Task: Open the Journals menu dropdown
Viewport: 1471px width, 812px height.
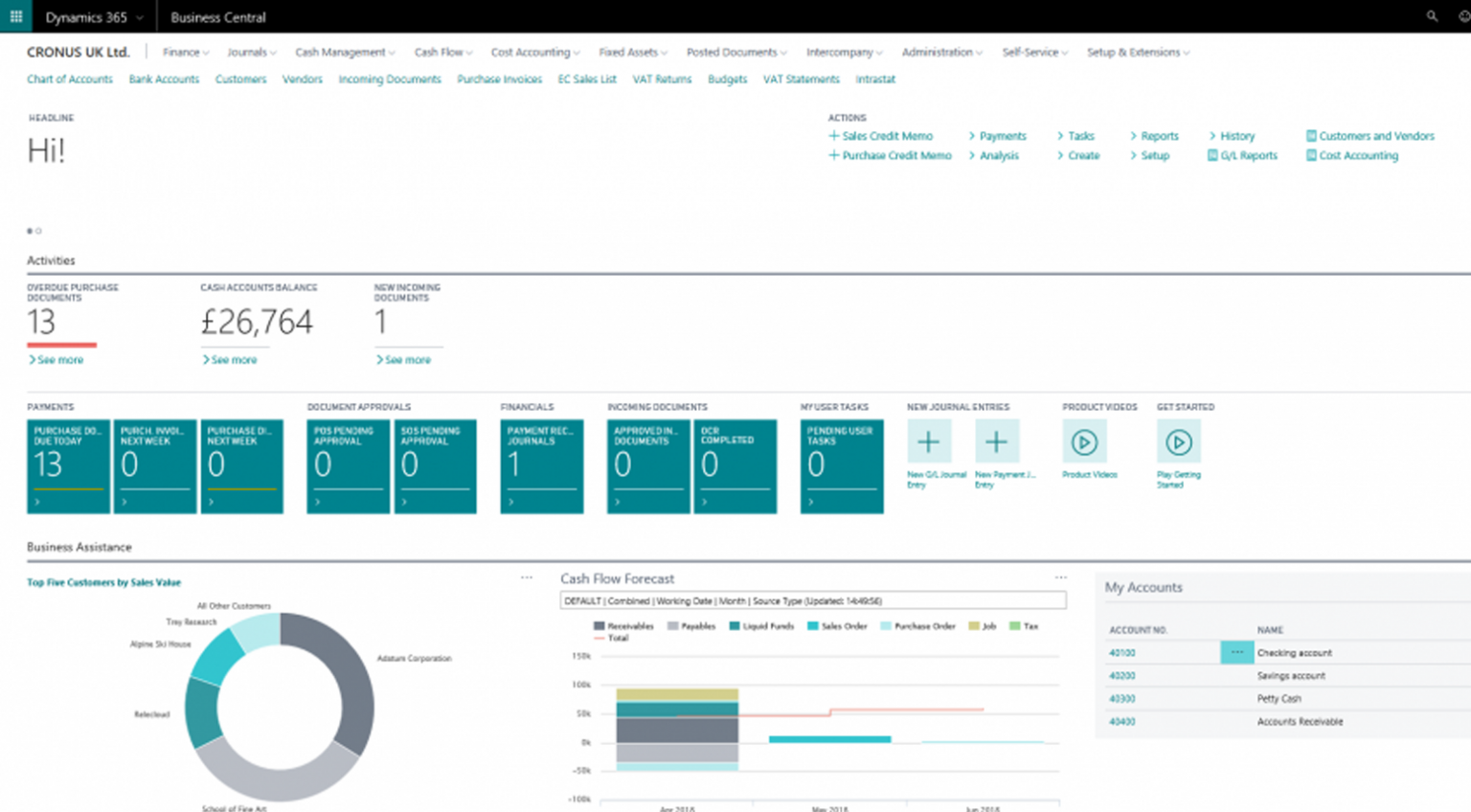Action: pos(252,53)
